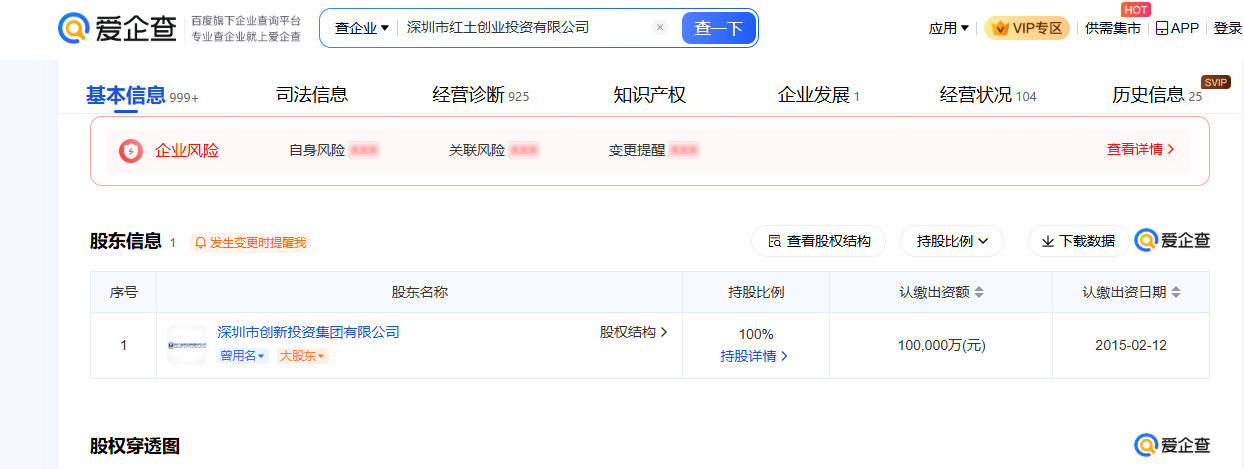The width and height of the screenshot is (1244, 469).
Task: Click the red 企业风险 lightning icon
Action: click(131, 150)
